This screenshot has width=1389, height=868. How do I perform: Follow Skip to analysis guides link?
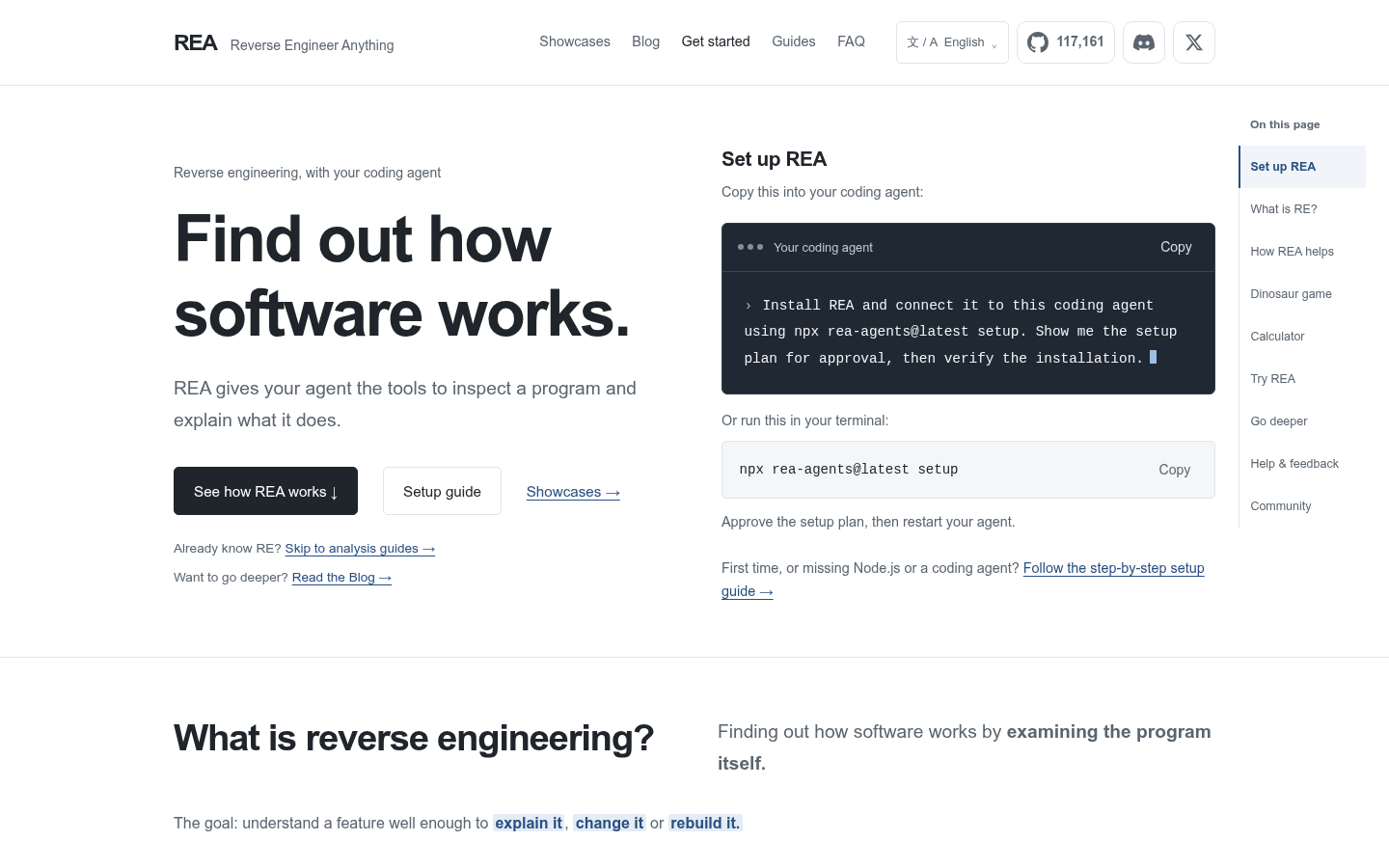click(x=360, y=549)
